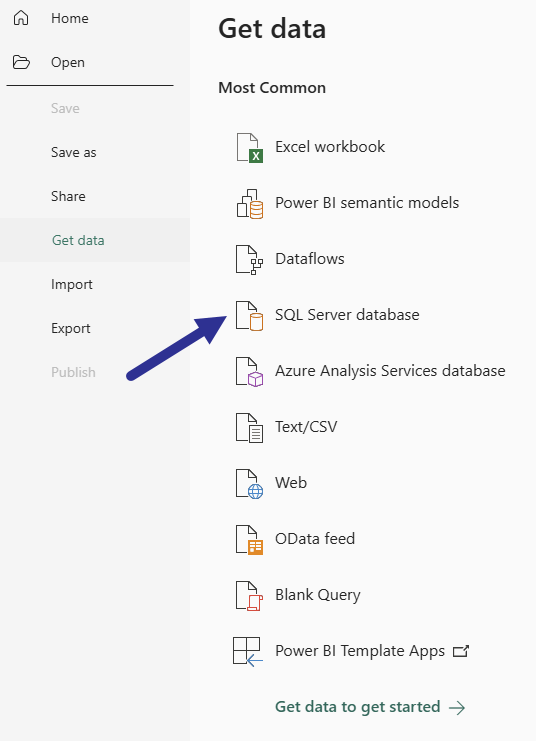Viewport: 536px width, 741px height.
Task: Click the external link icon beside Template Apps
Action: [461, 651]
